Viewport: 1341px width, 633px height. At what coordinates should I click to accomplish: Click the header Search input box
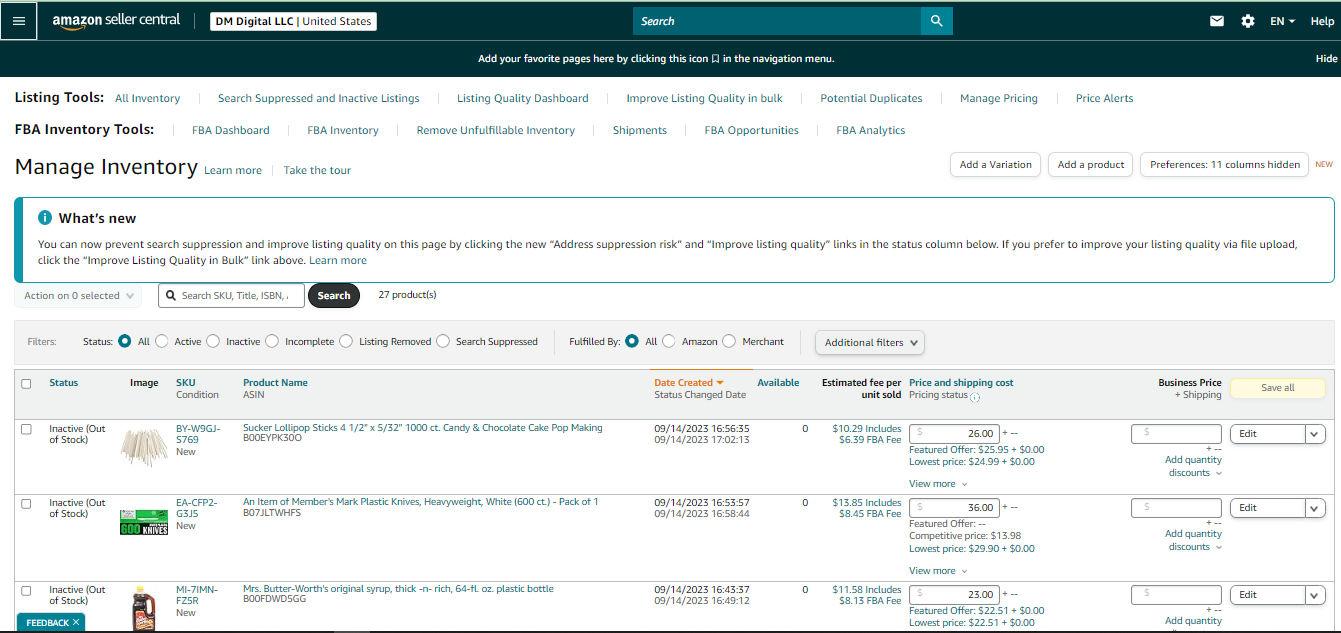coord(777,21)
